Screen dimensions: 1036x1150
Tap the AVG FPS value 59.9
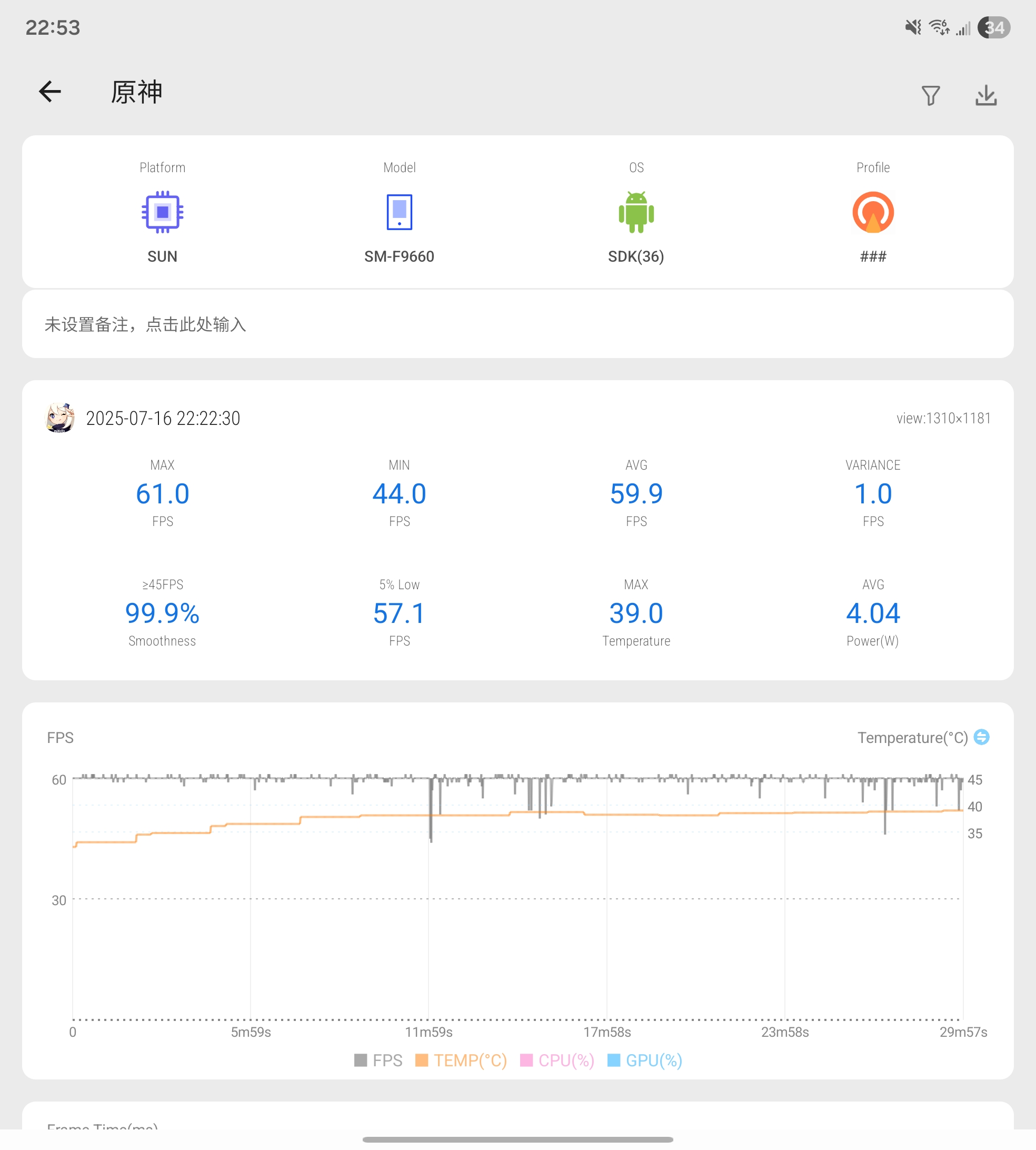(x=636, y=493)
